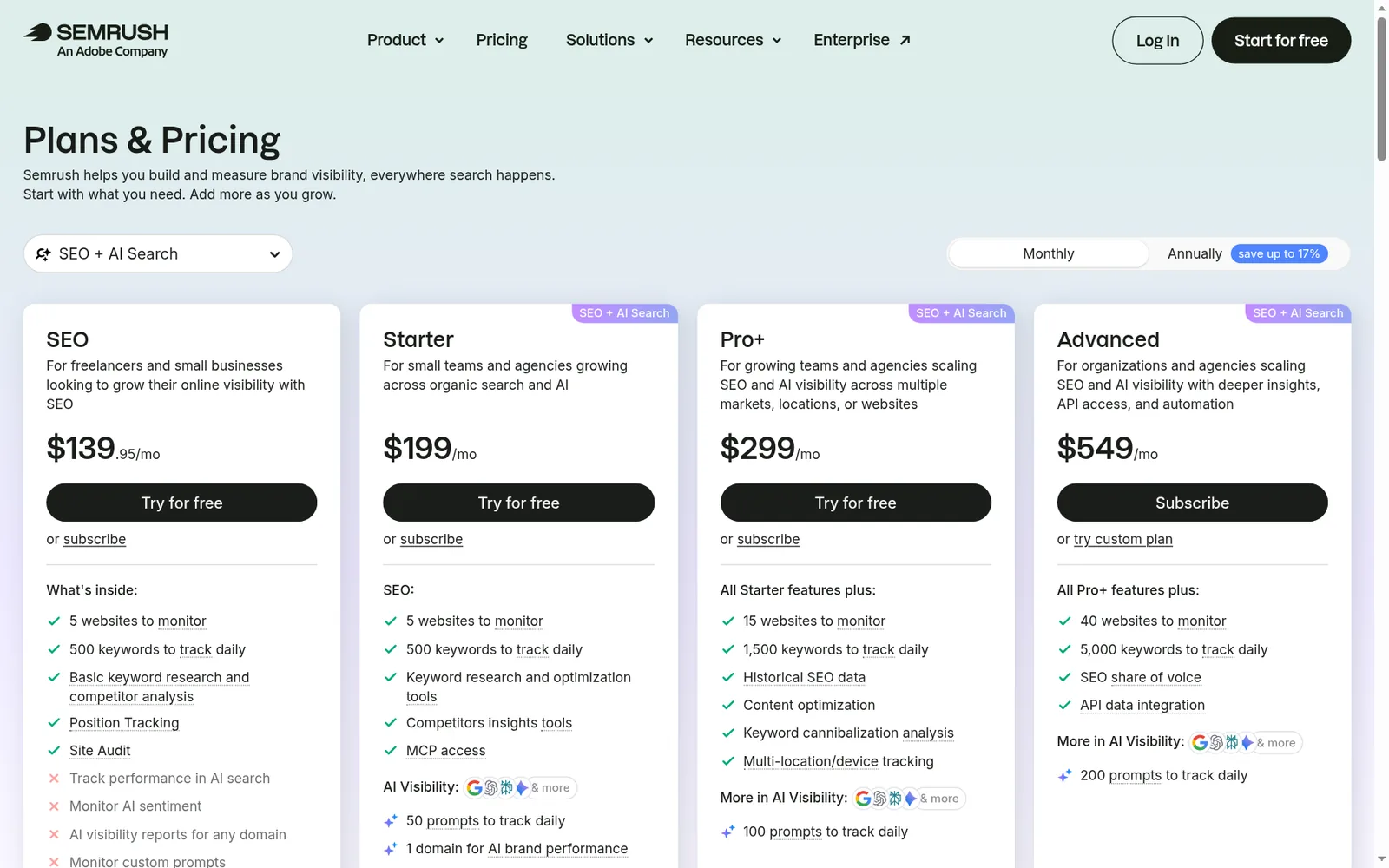1389x868 pixels.
Task: Open the Product menu
Action: tap(405, 40)
